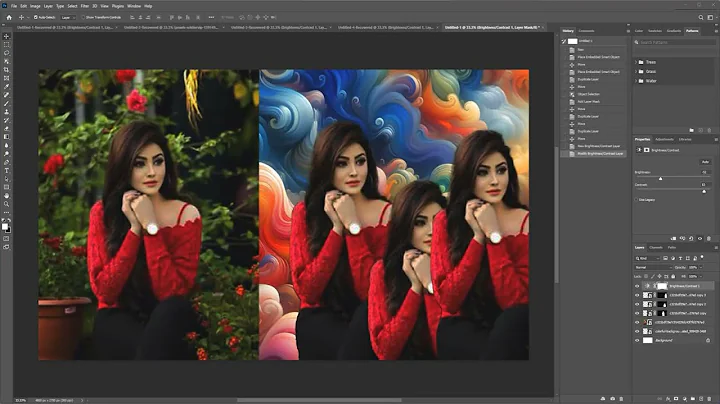Hide the Brightness/Contrast 1 layer

tap(637, 286)
